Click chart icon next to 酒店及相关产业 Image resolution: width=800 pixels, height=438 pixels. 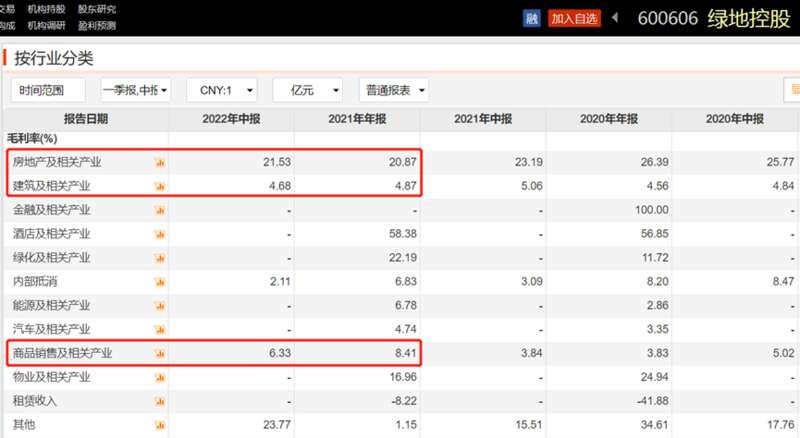point(159,234)
